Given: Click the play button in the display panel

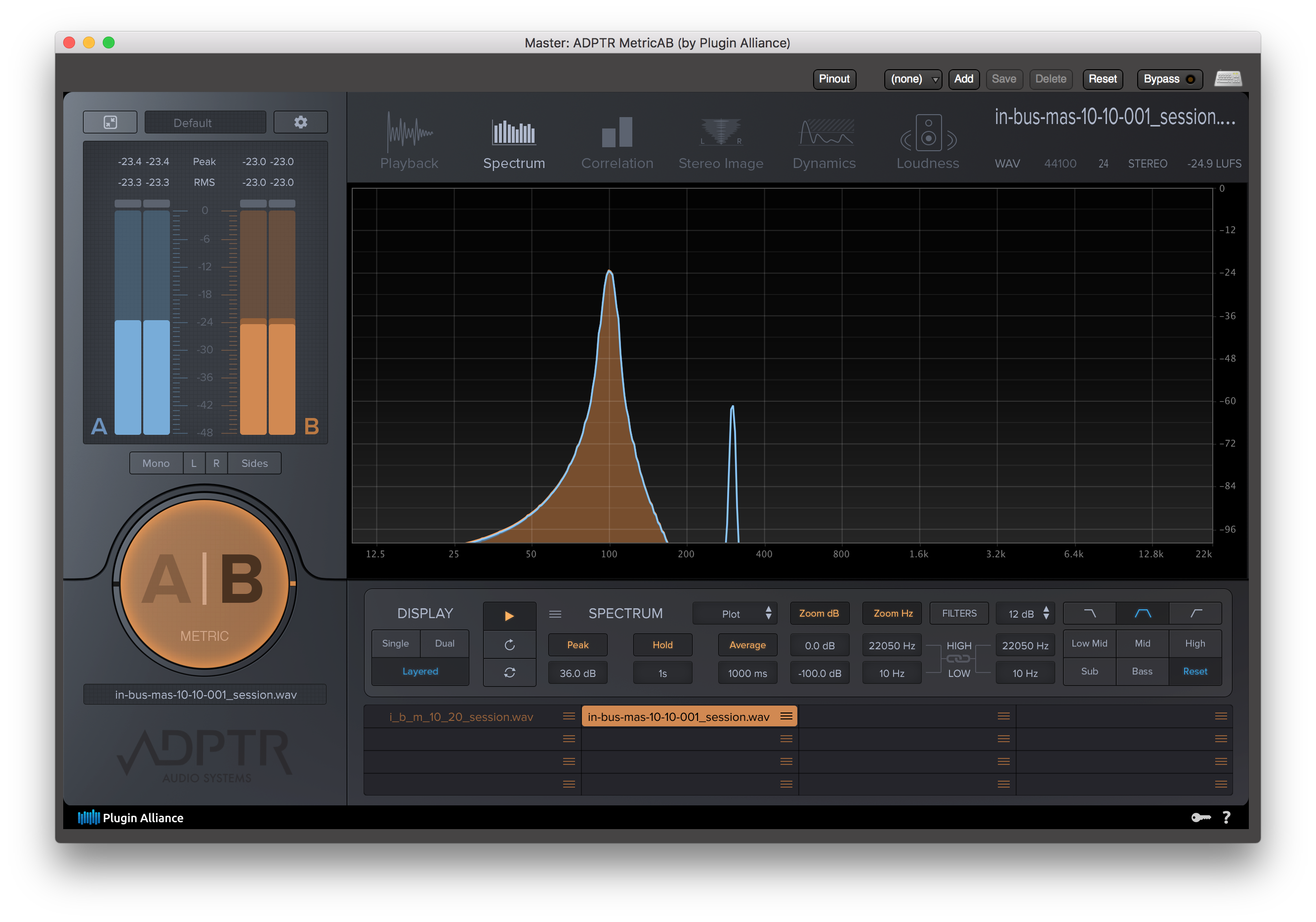Looking at the screenshot, I should point(509,616).
